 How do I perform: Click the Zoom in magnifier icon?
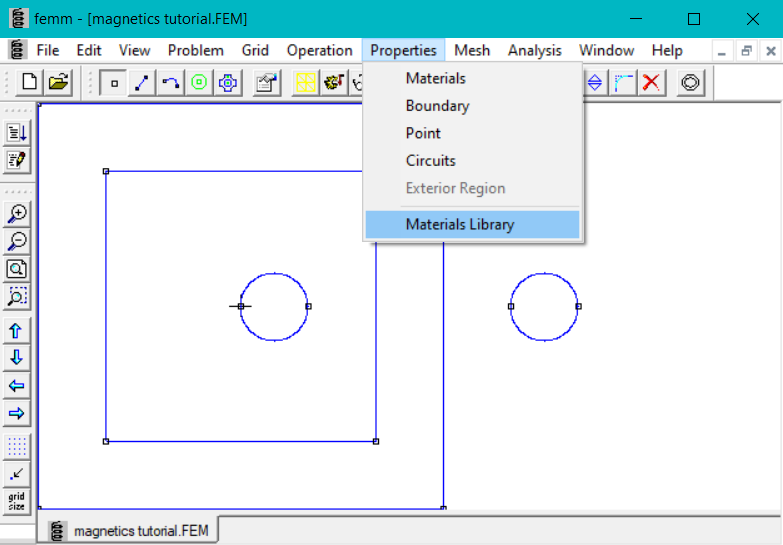17,214
